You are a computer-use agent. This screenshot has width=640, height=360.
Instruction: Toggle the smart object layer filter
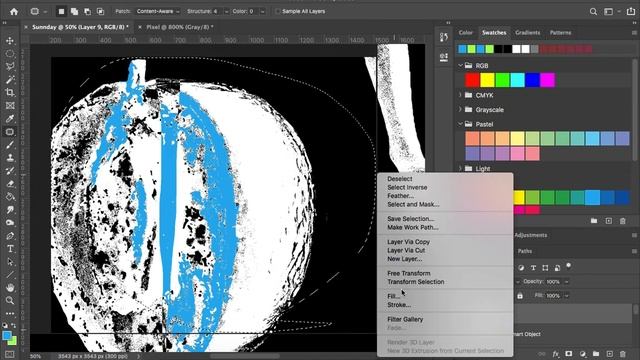pos(557,268)
